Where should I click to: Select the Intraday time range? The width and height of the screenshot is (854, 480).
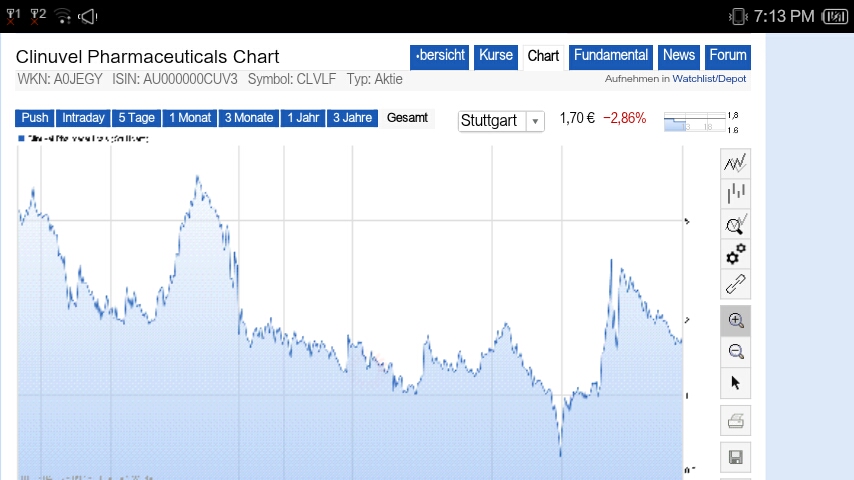(83, 118)
